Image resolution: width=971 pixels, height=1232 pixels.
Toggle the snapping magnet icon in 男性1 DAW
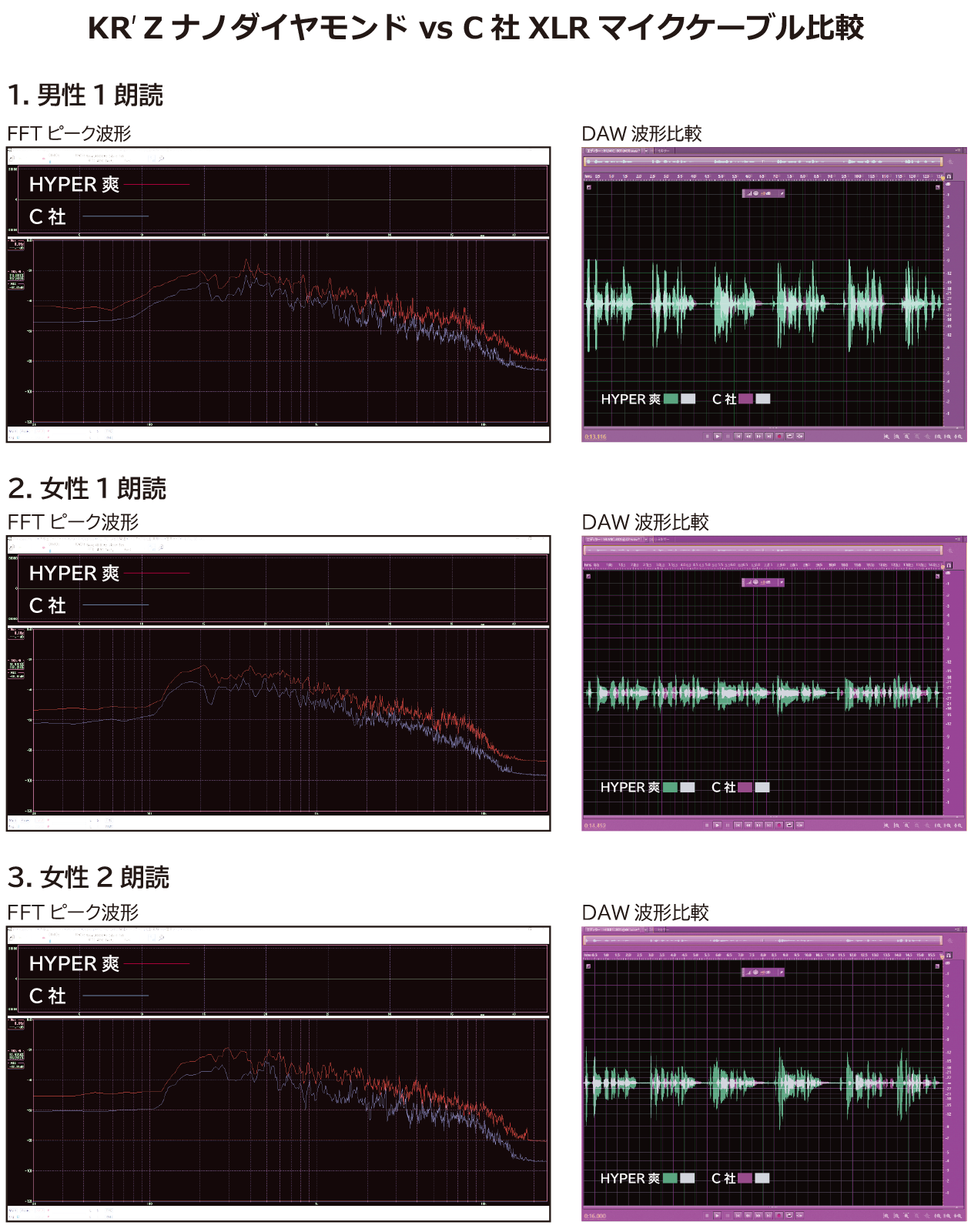click(949, 176)
